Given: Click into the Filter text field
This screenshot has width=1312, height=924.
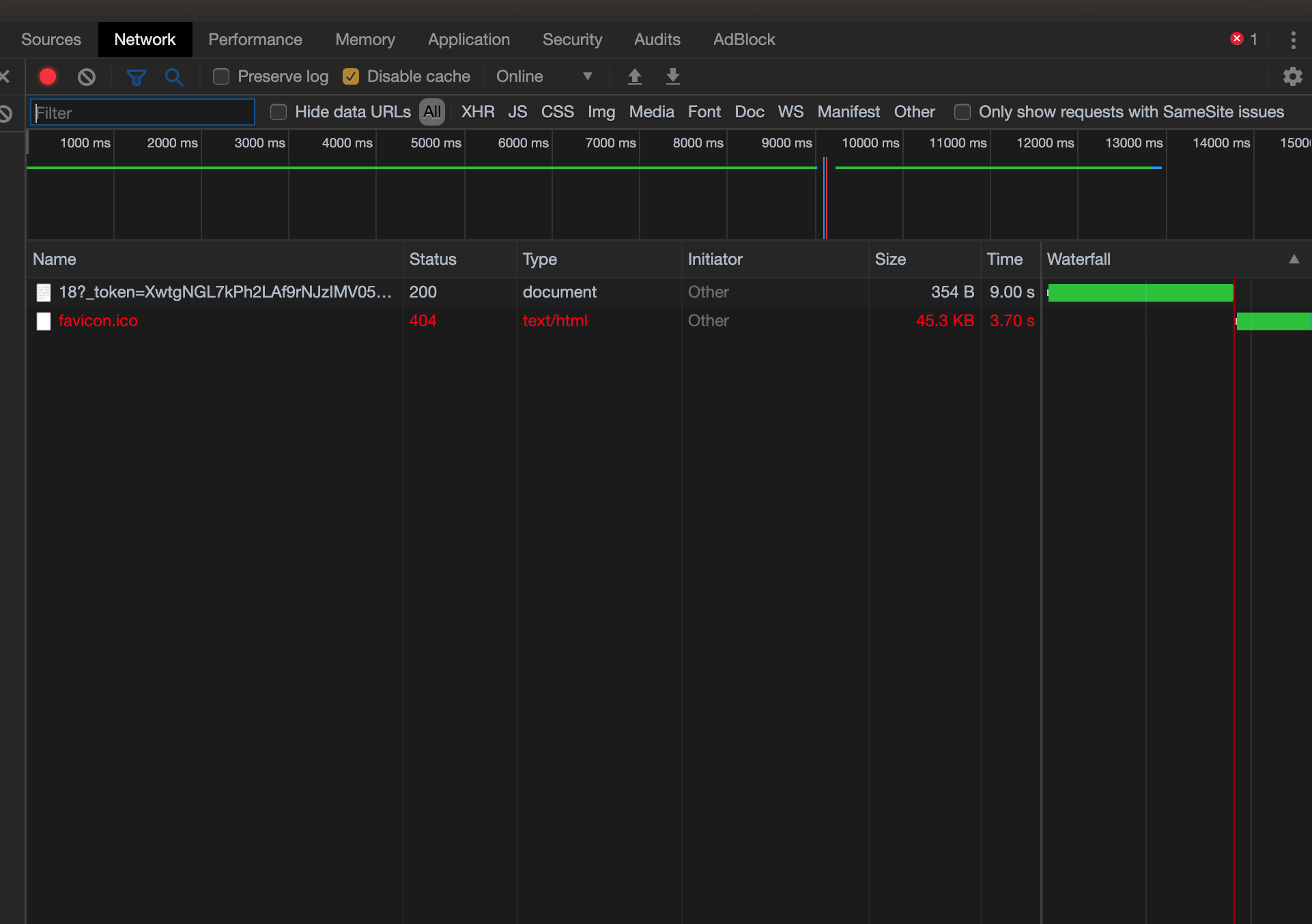Looking at the screenshot, I should tap(143, 113).
